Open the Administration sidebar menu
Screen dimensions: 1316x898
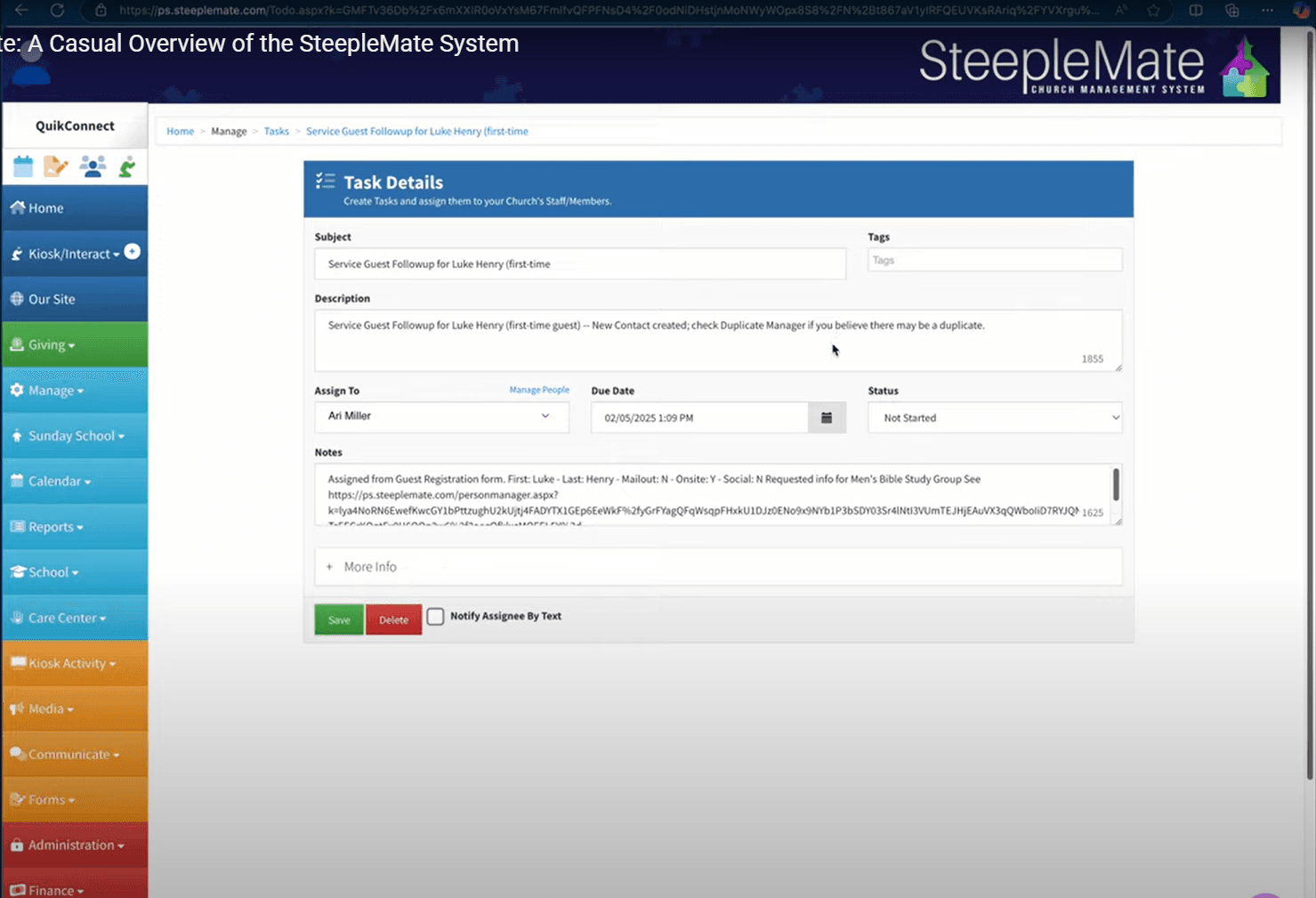coord(75,845)
